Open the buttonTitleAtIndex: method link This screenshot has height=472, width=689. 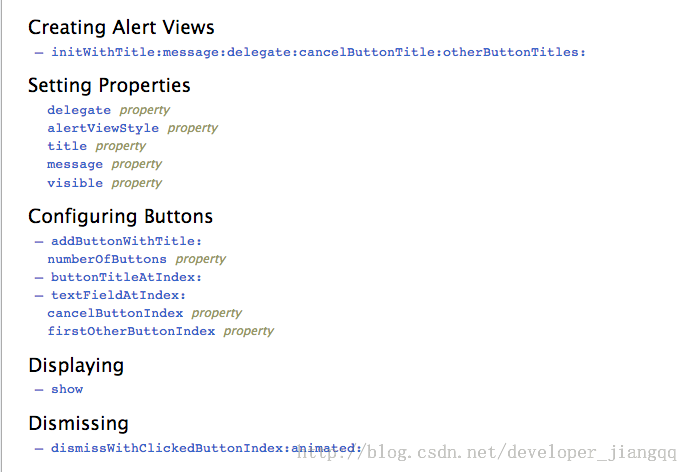(126, 277)
